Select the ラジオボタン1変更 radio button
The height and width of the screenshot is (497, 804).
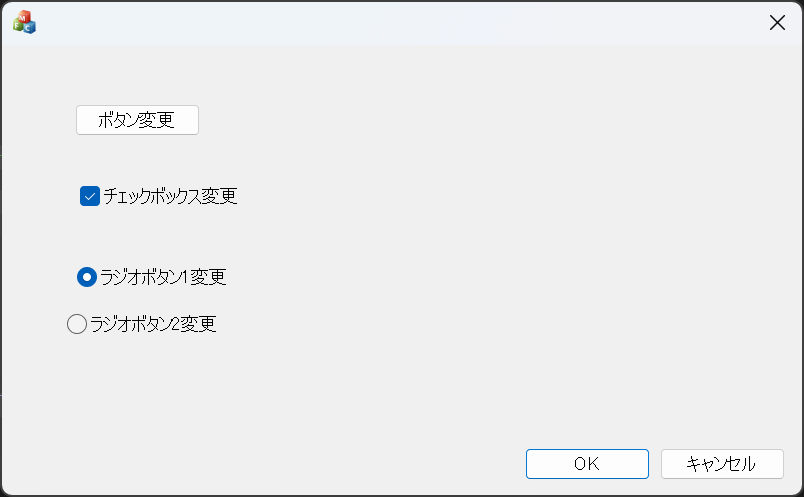pos(87,276)
